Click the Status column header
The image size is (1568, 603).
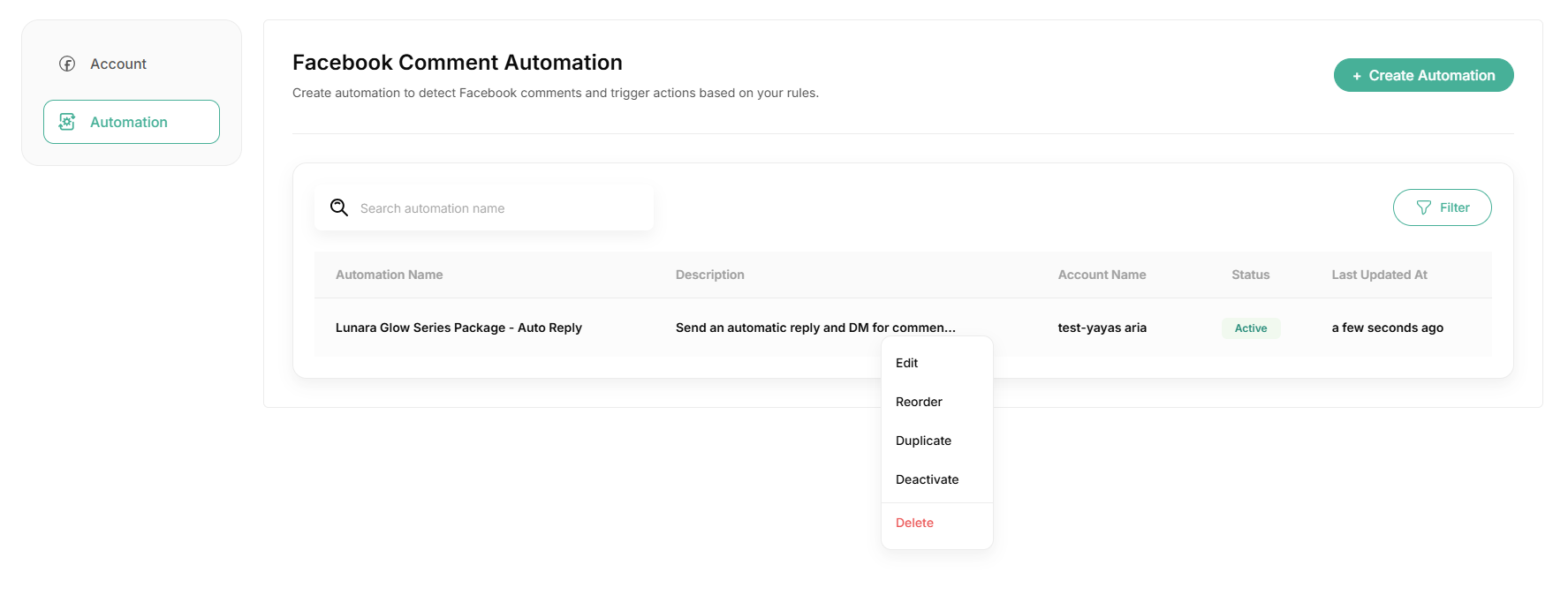tap(1250, 275)
